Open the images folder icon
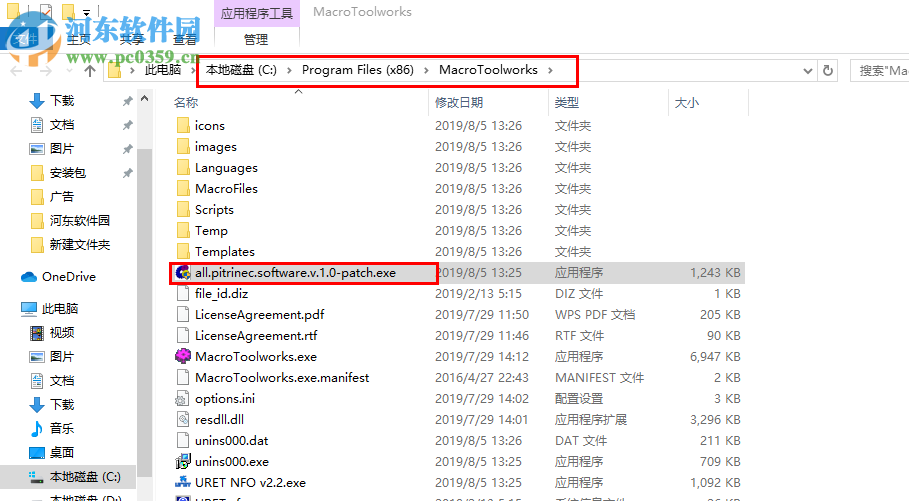Screen dimensions: 909x501 pos(183,147)
